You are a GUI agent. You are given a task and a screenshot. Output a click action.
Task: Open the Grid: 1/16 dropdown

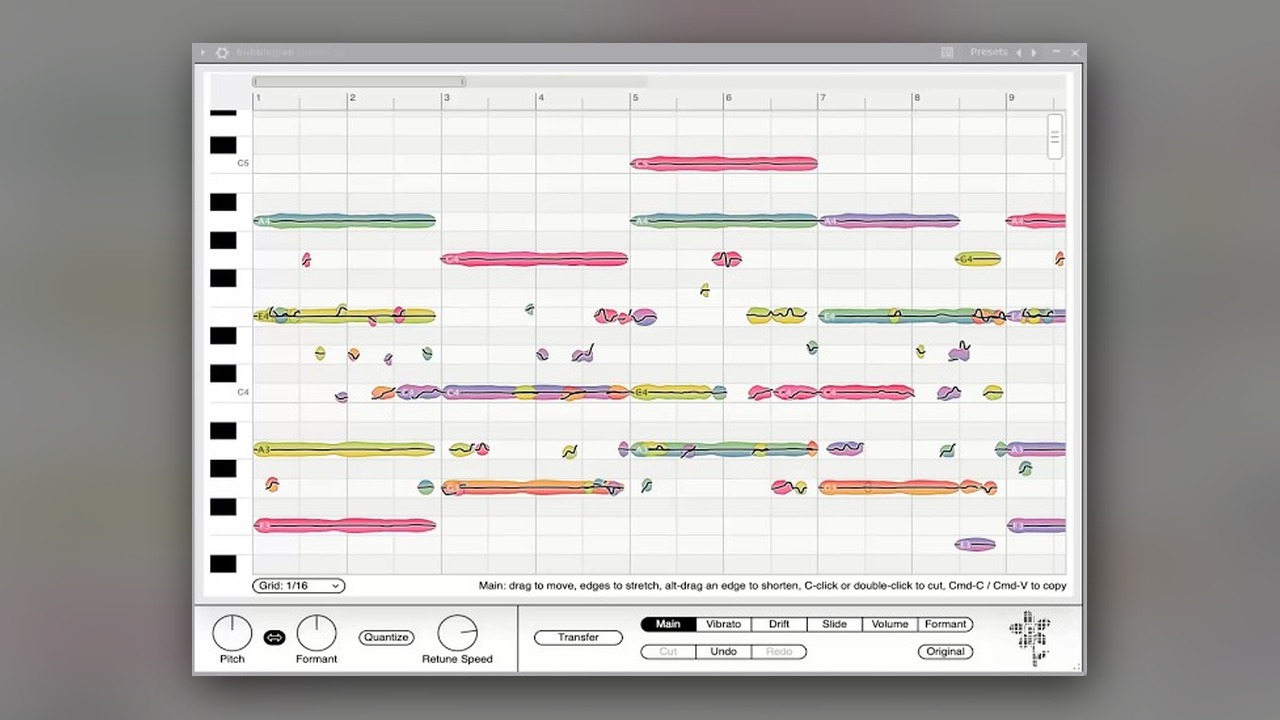299,586
